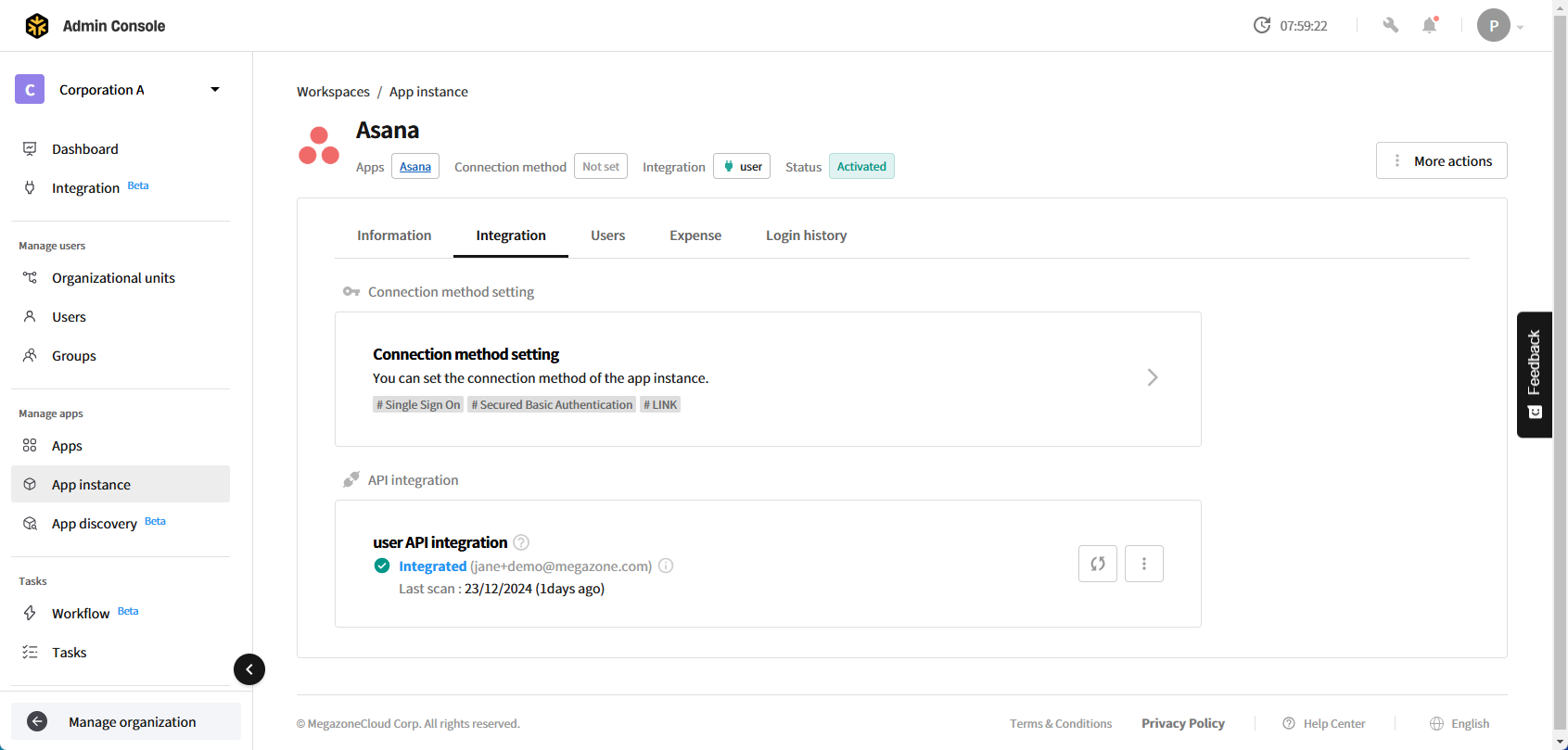1568x750 pixels.
Task: Open Workflow Beta in sidebar
Action: coord(121,614)
